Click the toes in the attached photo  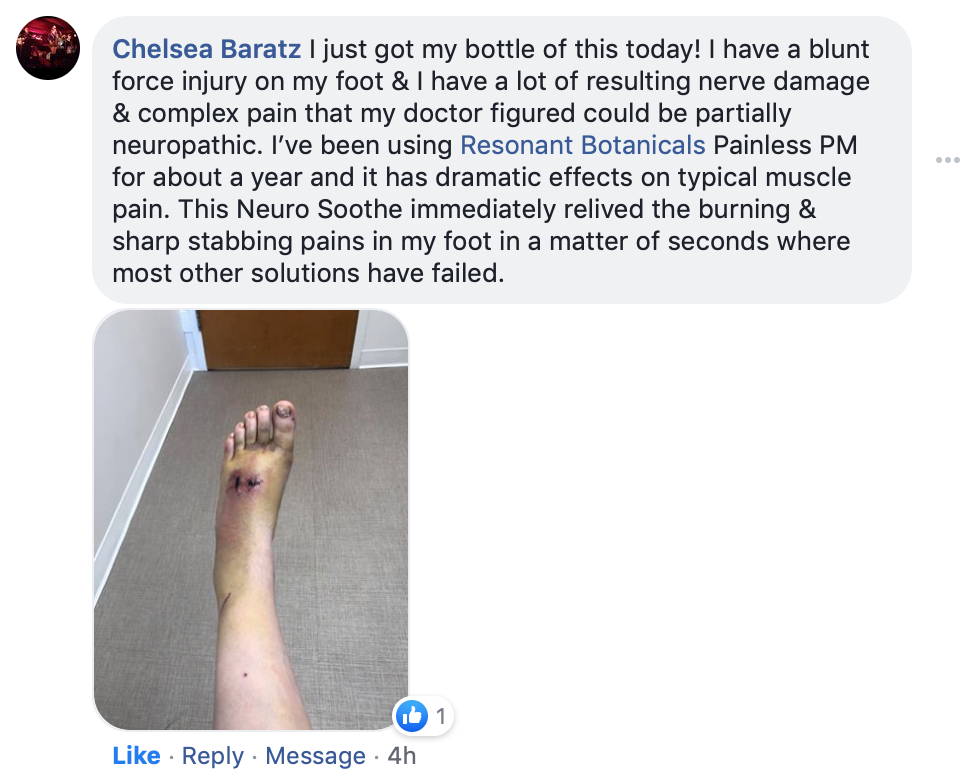261,425
